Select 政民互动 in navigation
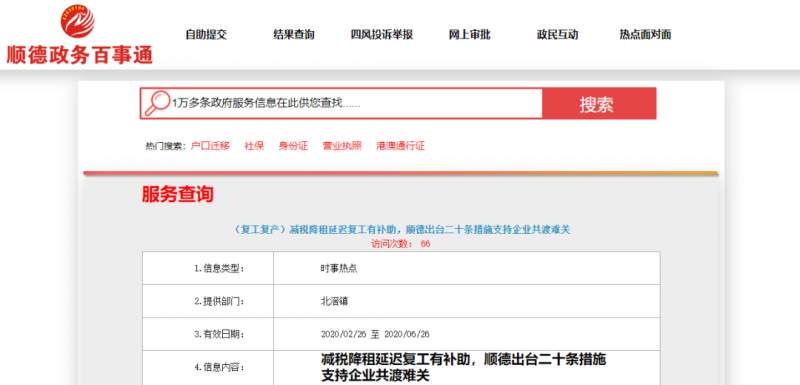Screen dimensions: 800x385 point(557,35)
